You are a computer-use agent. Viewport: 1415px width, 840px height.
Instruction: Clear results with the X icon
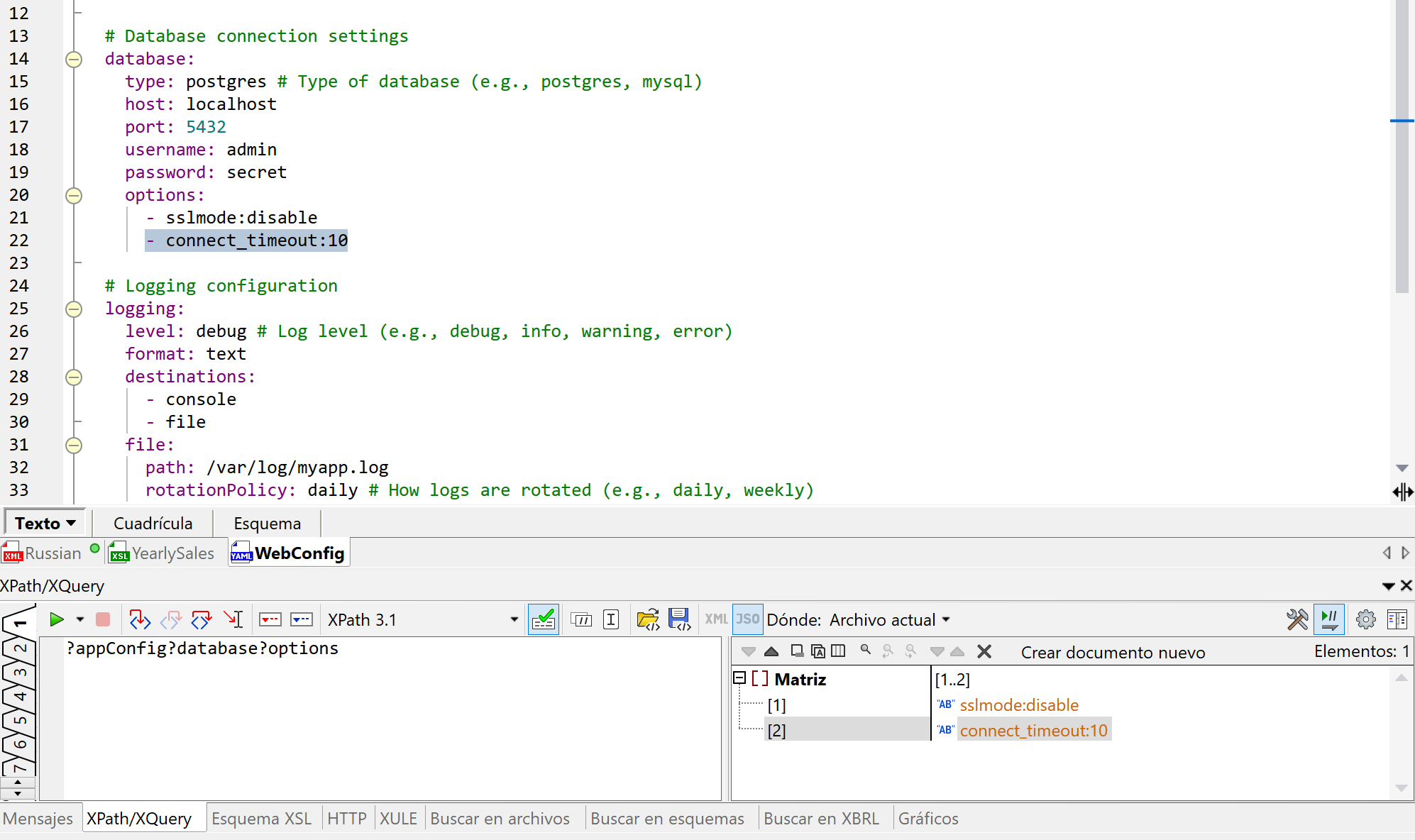pyautogui.click(x=984, y=651)
